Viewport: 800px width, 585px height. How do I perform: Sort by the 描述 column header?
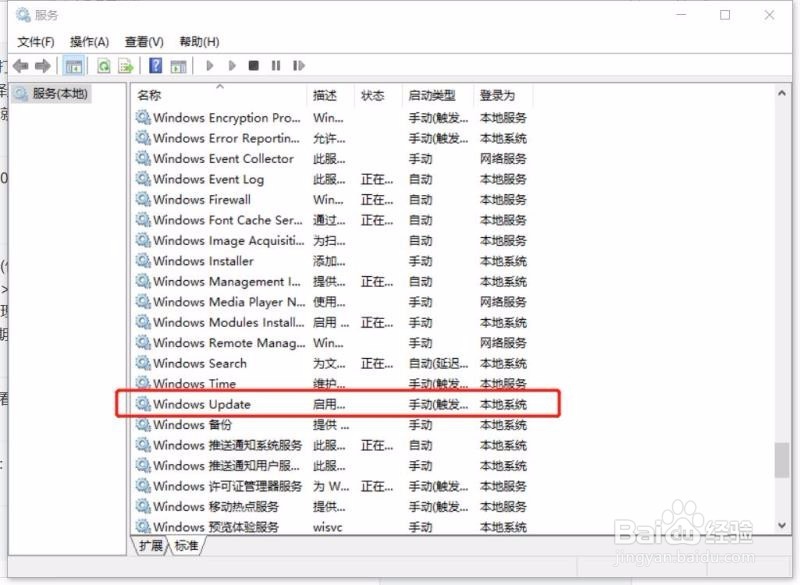[x=330, y=95]
